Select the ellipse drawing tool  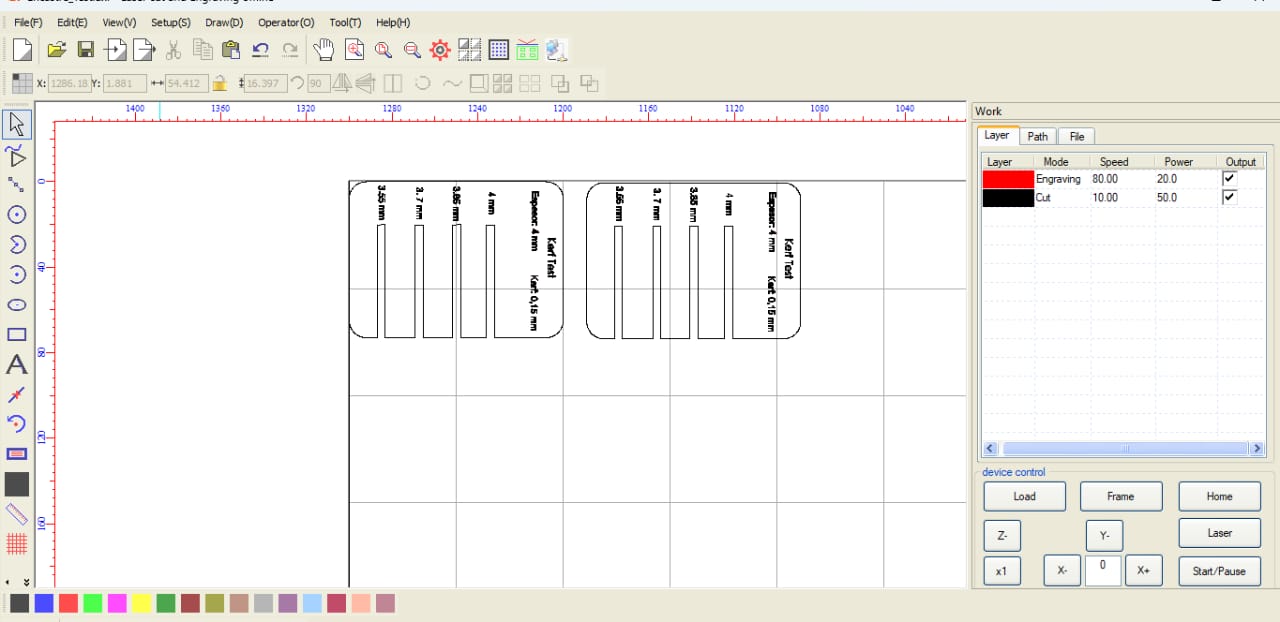[x=17, y=305]
